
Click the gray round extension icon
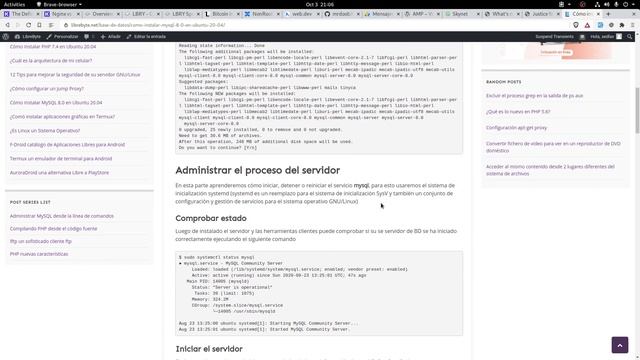click(611, 25)
